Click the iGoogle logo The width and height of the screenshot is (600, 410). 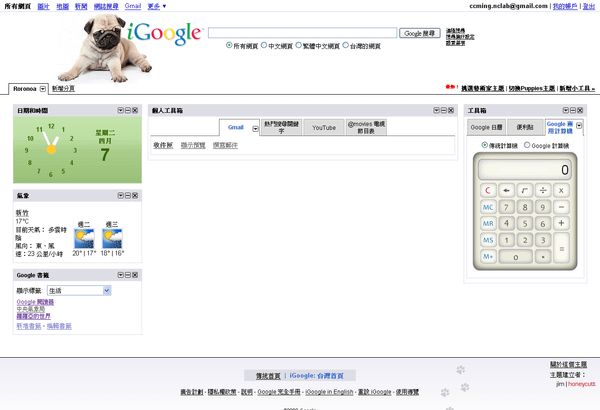(x=164, y=33)
